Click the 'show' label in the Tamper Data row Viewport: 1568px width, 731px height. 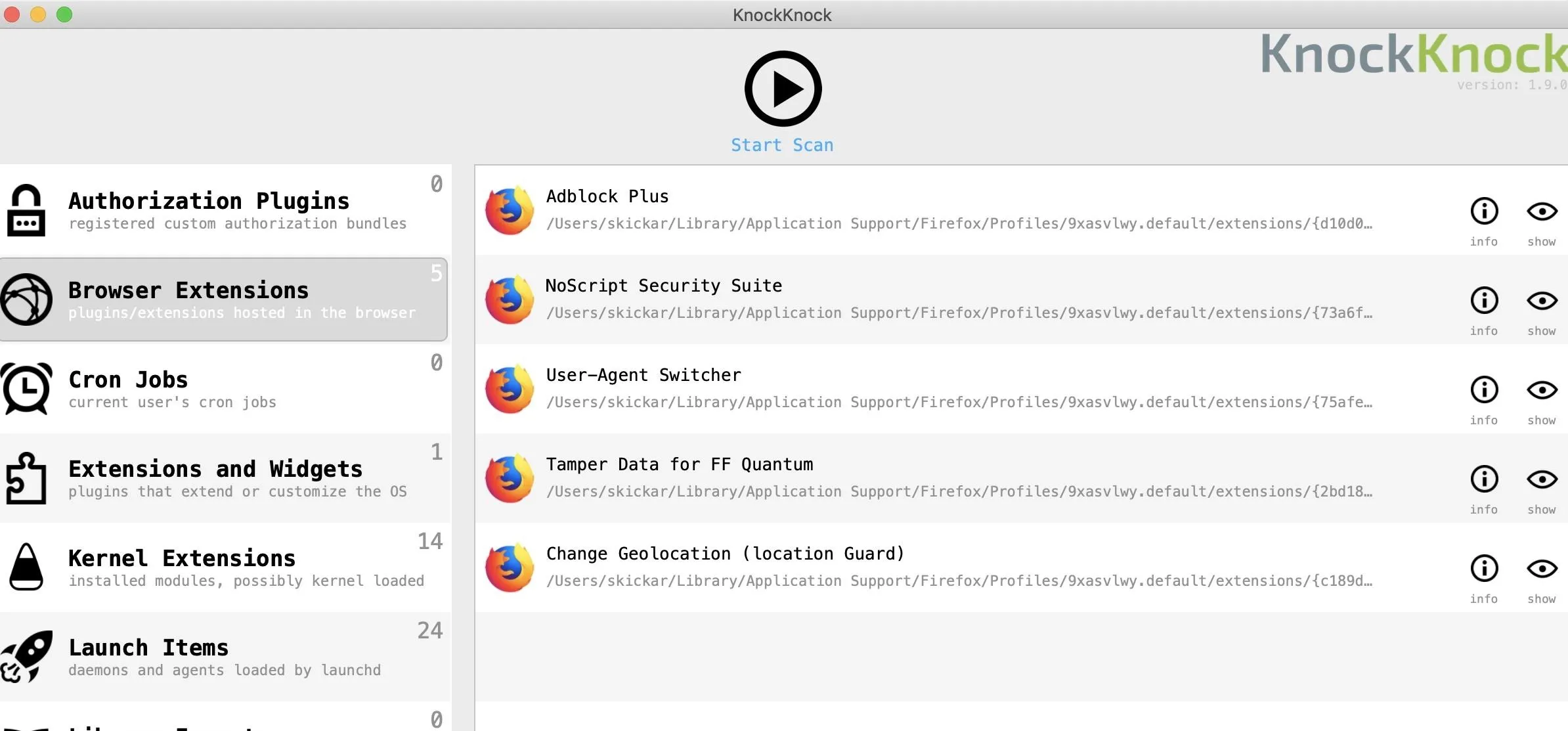click(x=1542, y=510)
